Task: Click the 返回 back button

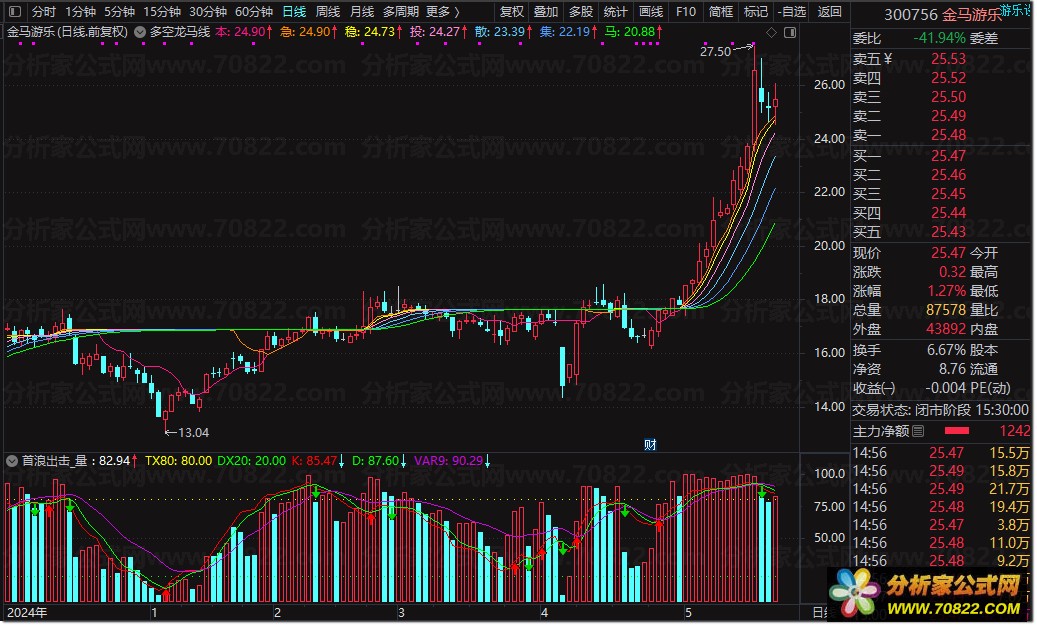Action: tap(829, 11)
